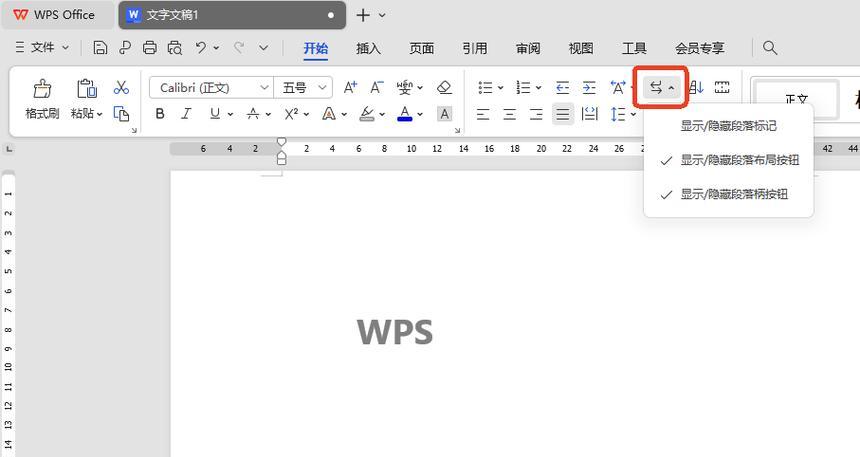Click the Redo arrow icon
Viewport: 860px width, 457px height.
tap(239, 48)
